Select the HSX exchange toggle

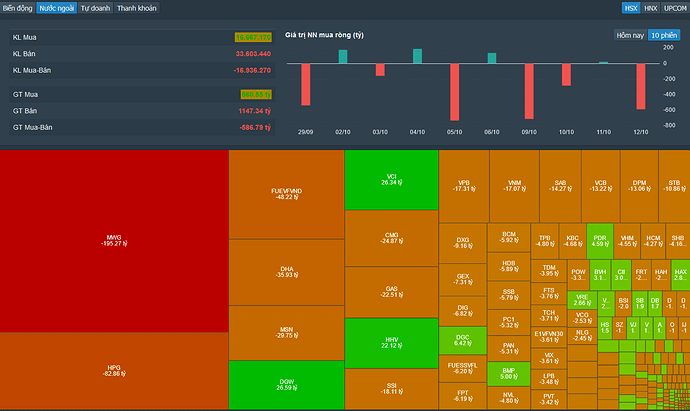(631, 8)
